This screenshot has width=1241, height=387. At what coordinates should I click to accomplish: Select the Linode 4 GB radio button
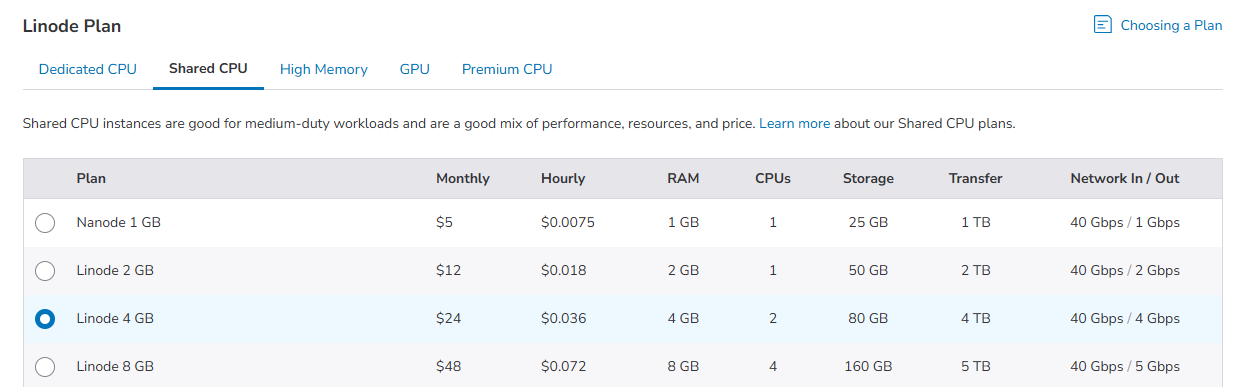[x=45, y=319]
